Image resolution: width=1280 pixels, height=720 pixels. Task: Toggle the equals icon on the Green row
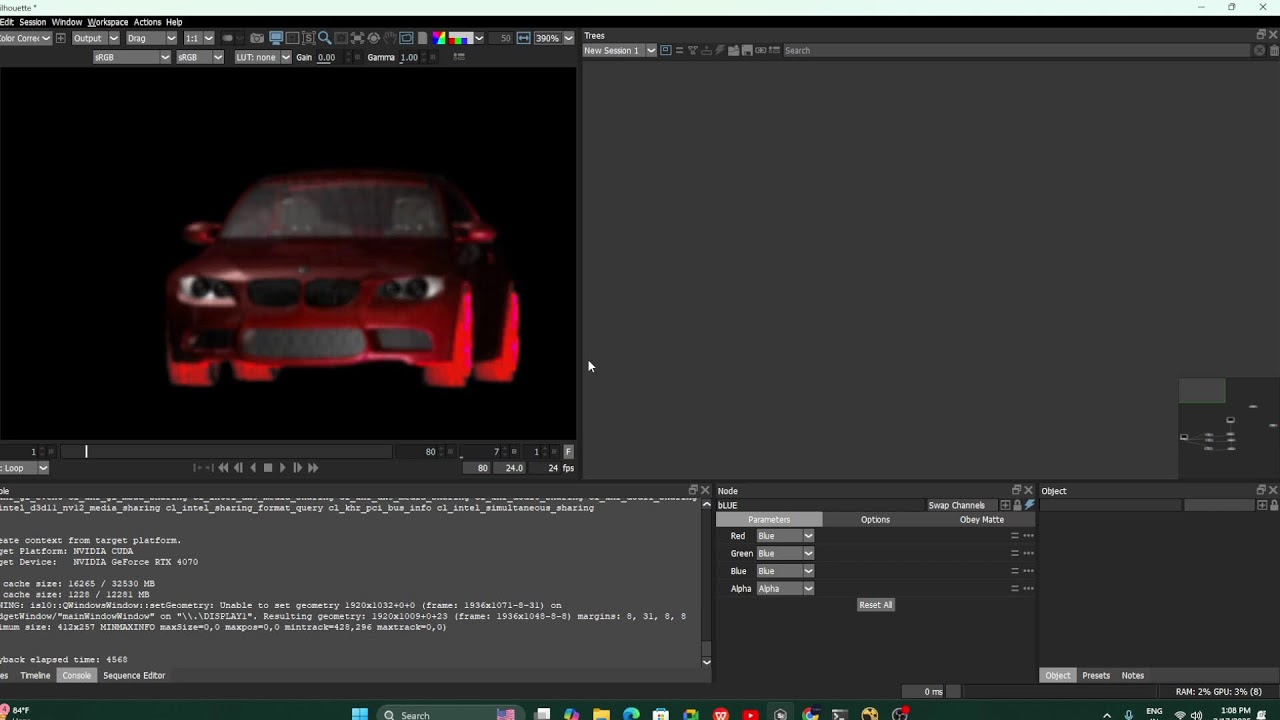tap(1014, 553)
